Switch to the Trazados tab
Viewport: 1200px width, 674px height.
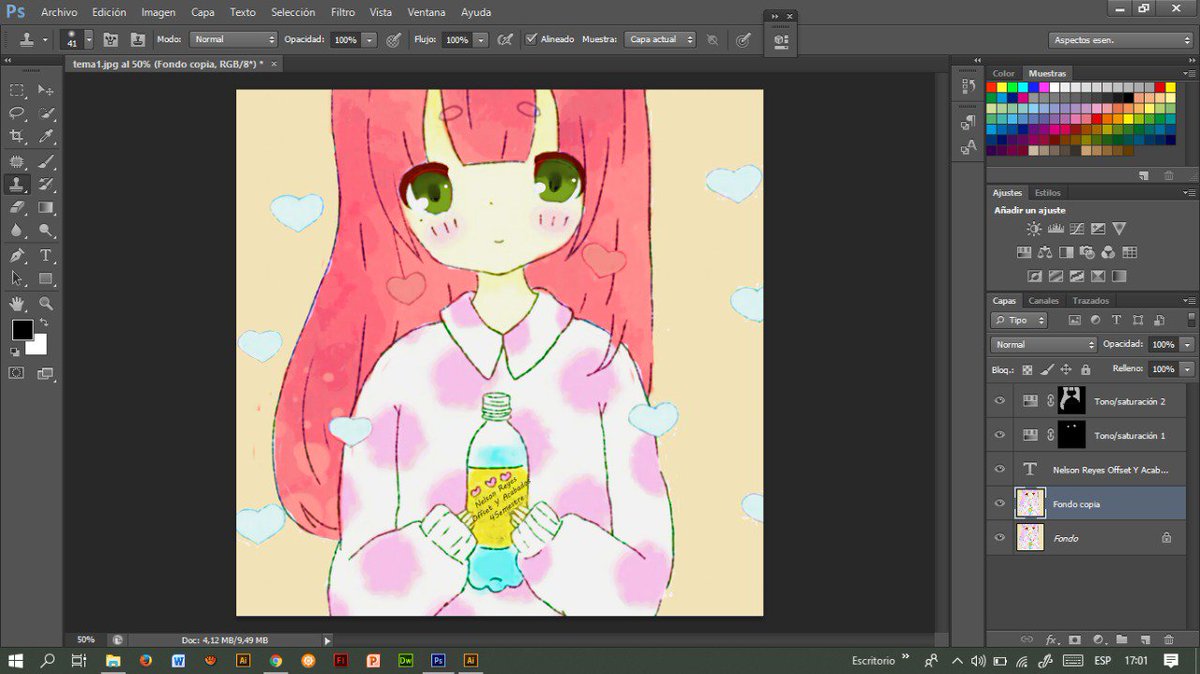click(x=1090, y=301)
